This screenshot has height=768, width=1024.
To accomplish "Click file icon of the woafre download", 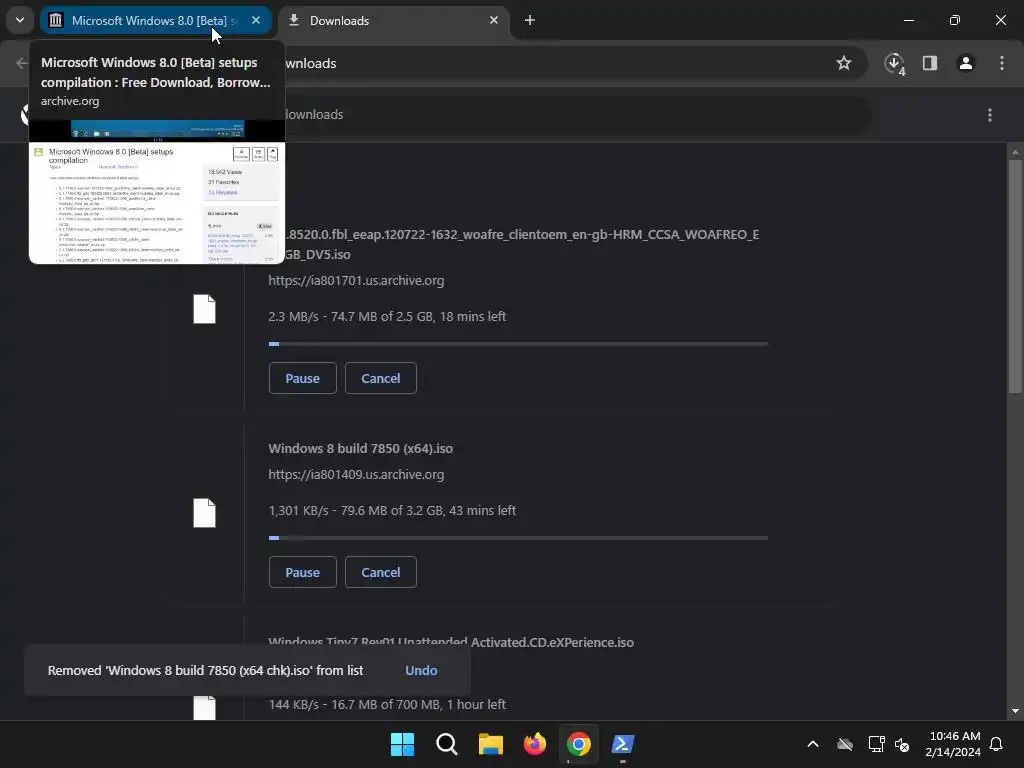I will coord(204,309).
